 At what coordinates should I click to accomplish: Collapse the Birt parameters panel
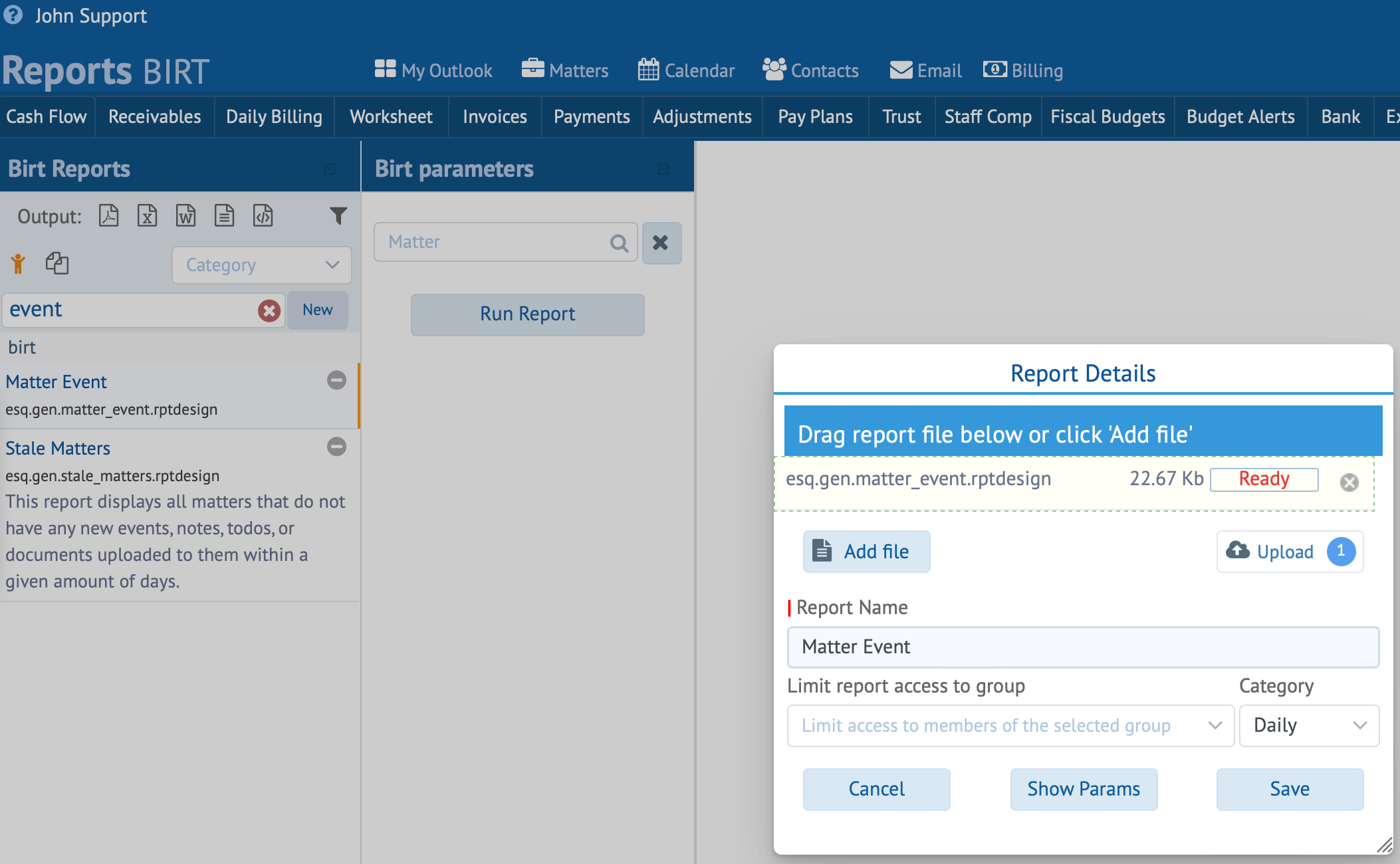coord(663,169)
